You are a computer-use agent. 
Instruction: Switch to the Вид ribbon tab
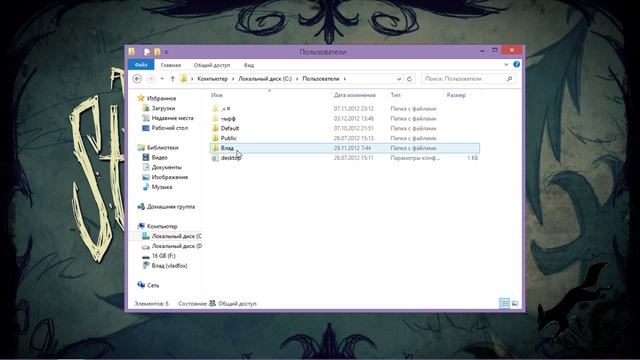pyautogui.click(x=249, y=65)
